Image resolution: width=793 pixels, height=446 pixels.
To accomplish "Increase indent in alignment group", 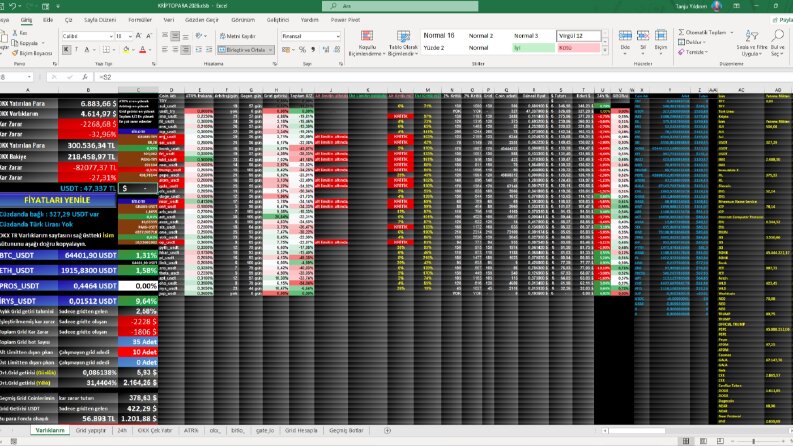I will tap(209, 50).
